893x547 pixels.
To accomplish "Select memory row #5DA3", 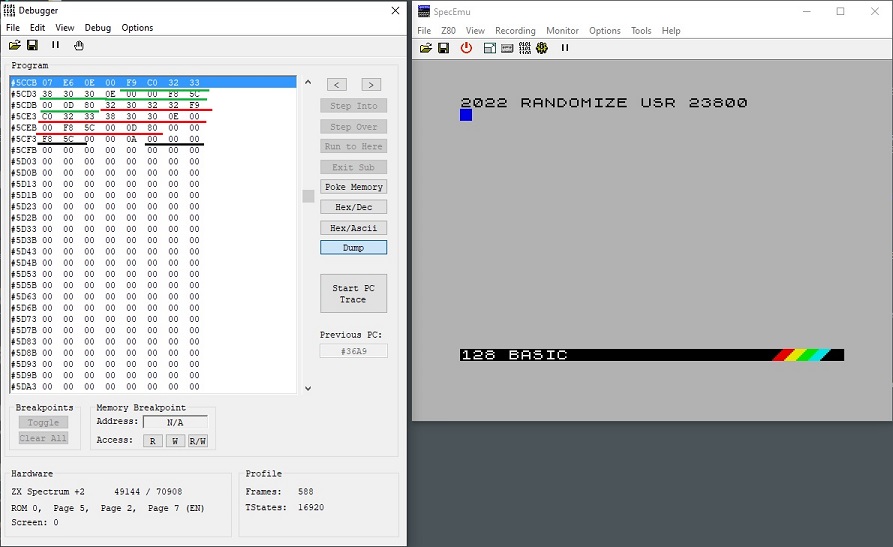I will [153, 386].
